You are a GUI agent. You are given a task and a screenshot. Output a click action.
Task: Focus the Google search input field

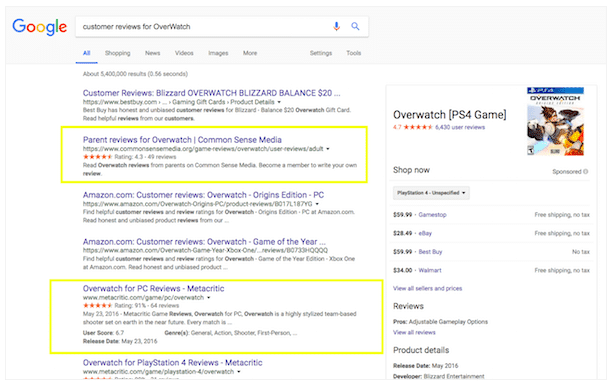coord(222,27)
